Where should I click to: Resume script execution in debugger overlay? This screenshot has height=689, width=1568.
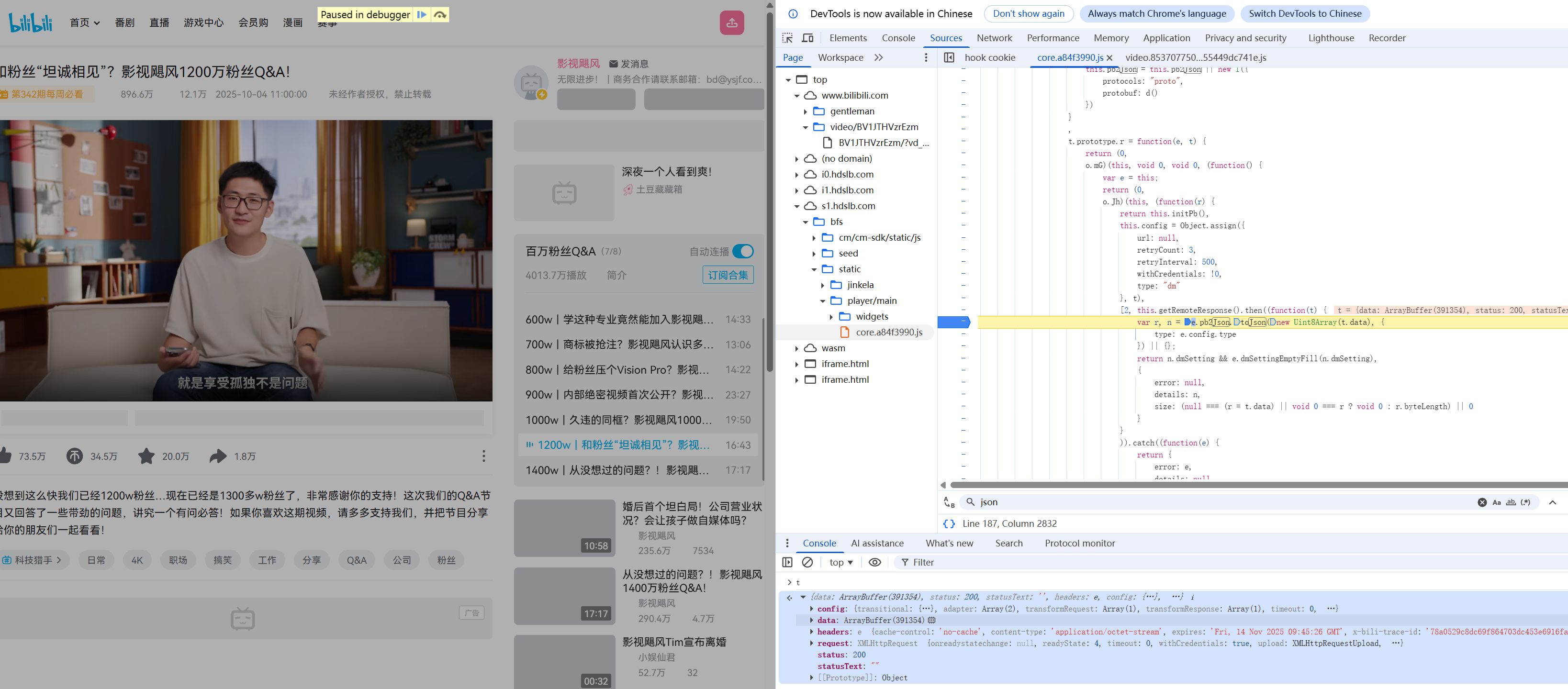[x=421, y=15]
